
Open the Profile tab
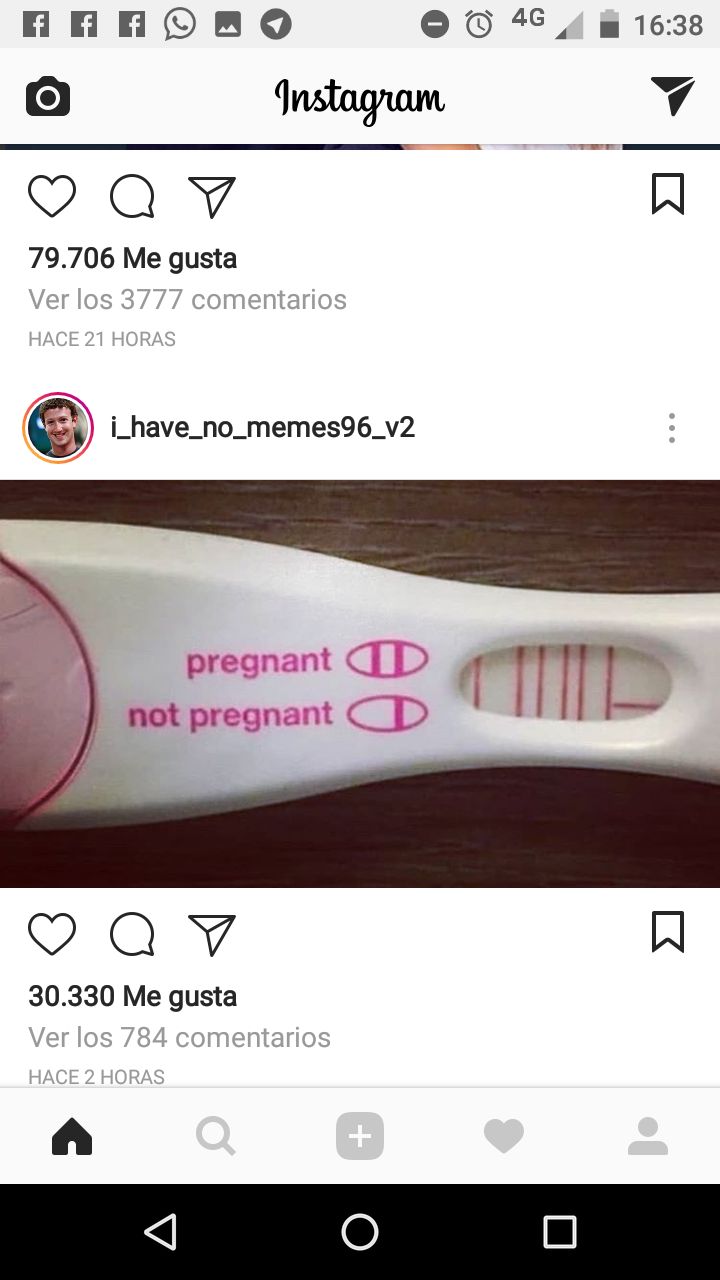[x=648, y=1136]
